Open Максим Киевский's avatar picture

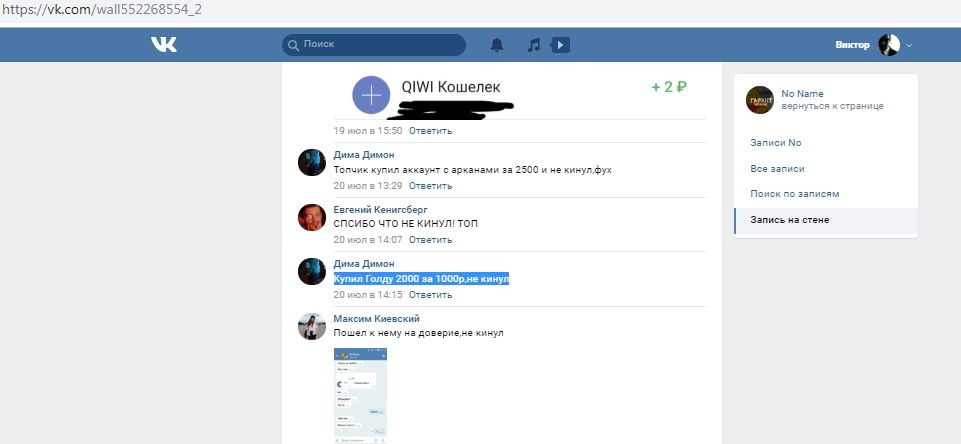[x=314, y=327]
